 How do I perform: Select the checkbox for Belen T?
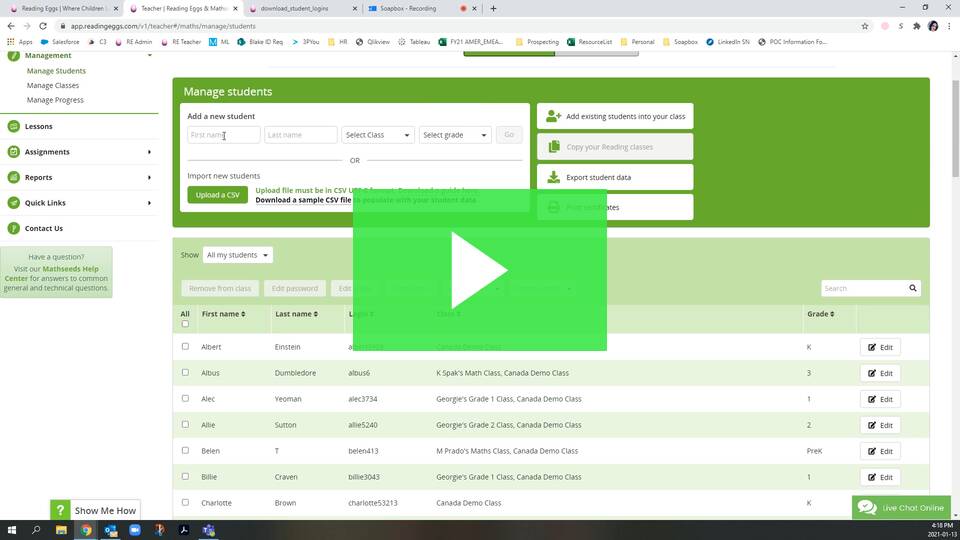pyautogui.click(x=185, y=451)
